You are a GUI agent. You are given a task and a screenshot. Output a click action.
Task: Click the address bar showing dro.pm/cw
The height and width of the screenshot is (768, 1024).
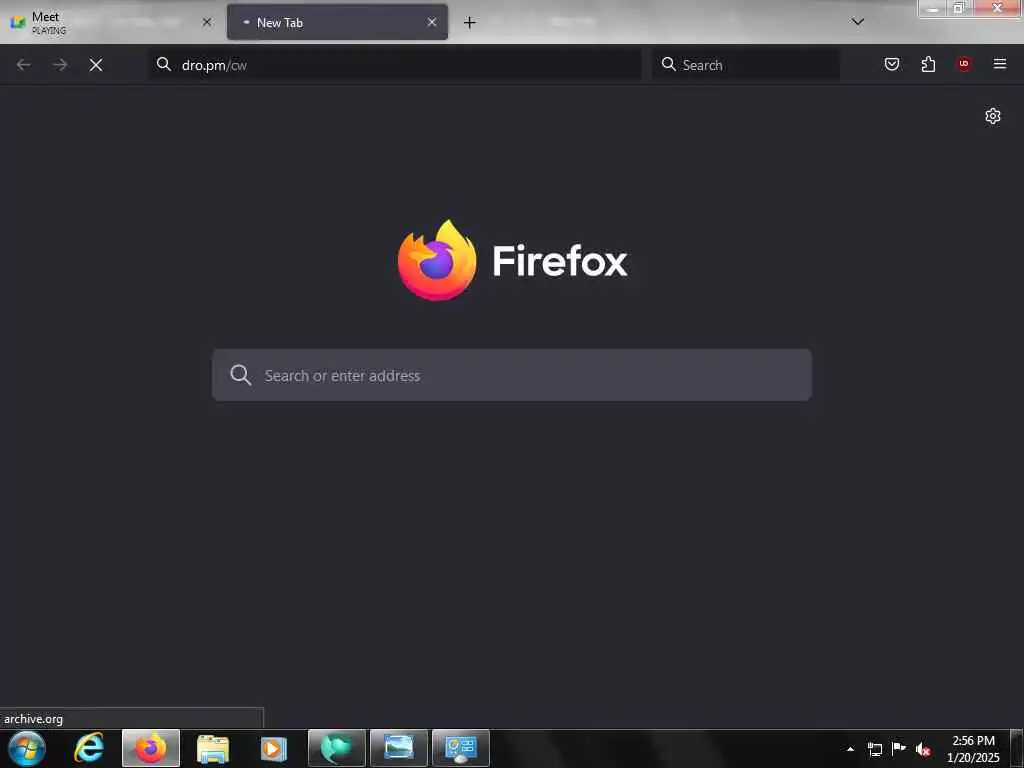click(395, 65)
